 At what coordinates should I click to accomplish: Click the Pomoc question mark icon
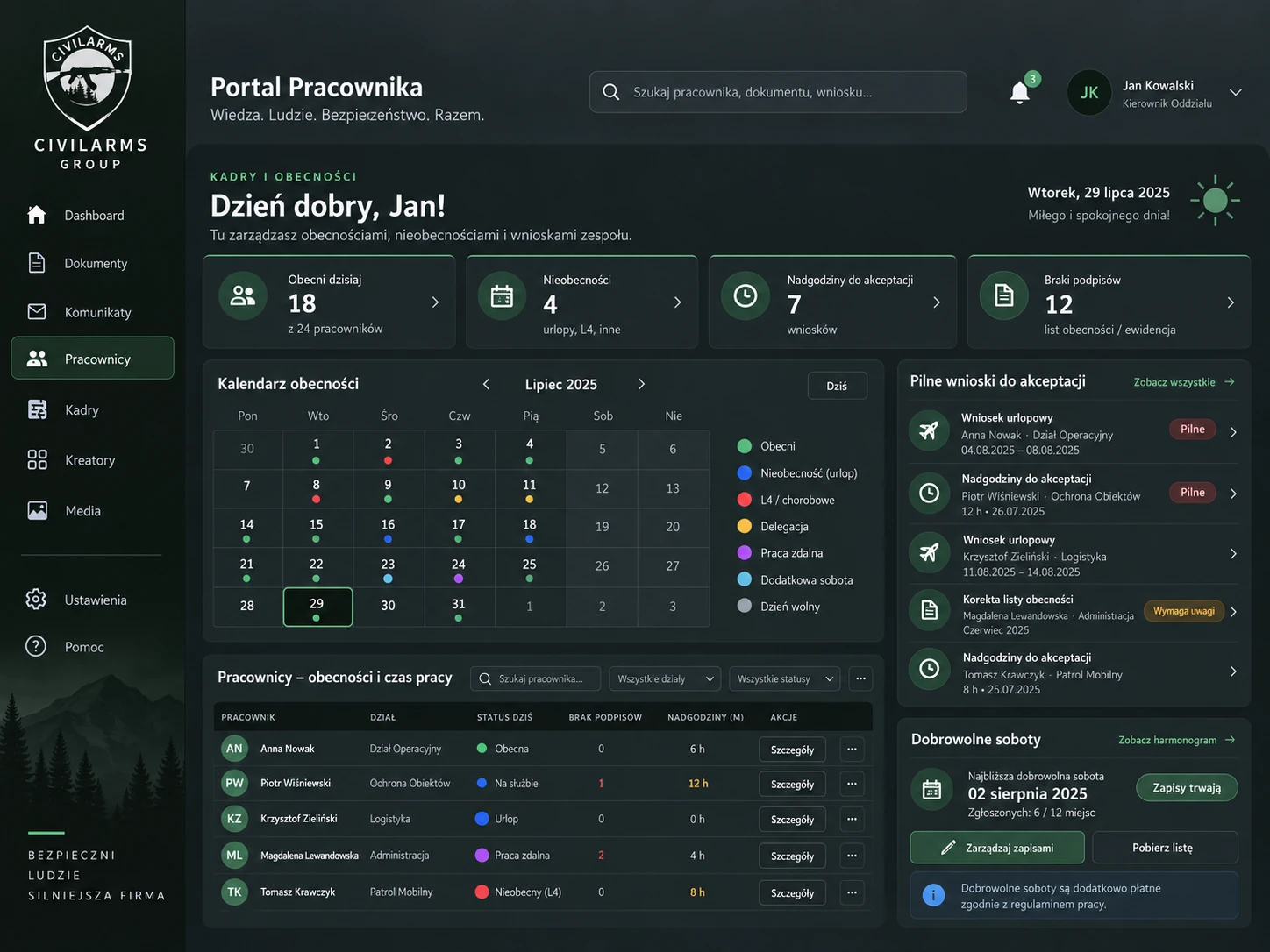point(36,647)
